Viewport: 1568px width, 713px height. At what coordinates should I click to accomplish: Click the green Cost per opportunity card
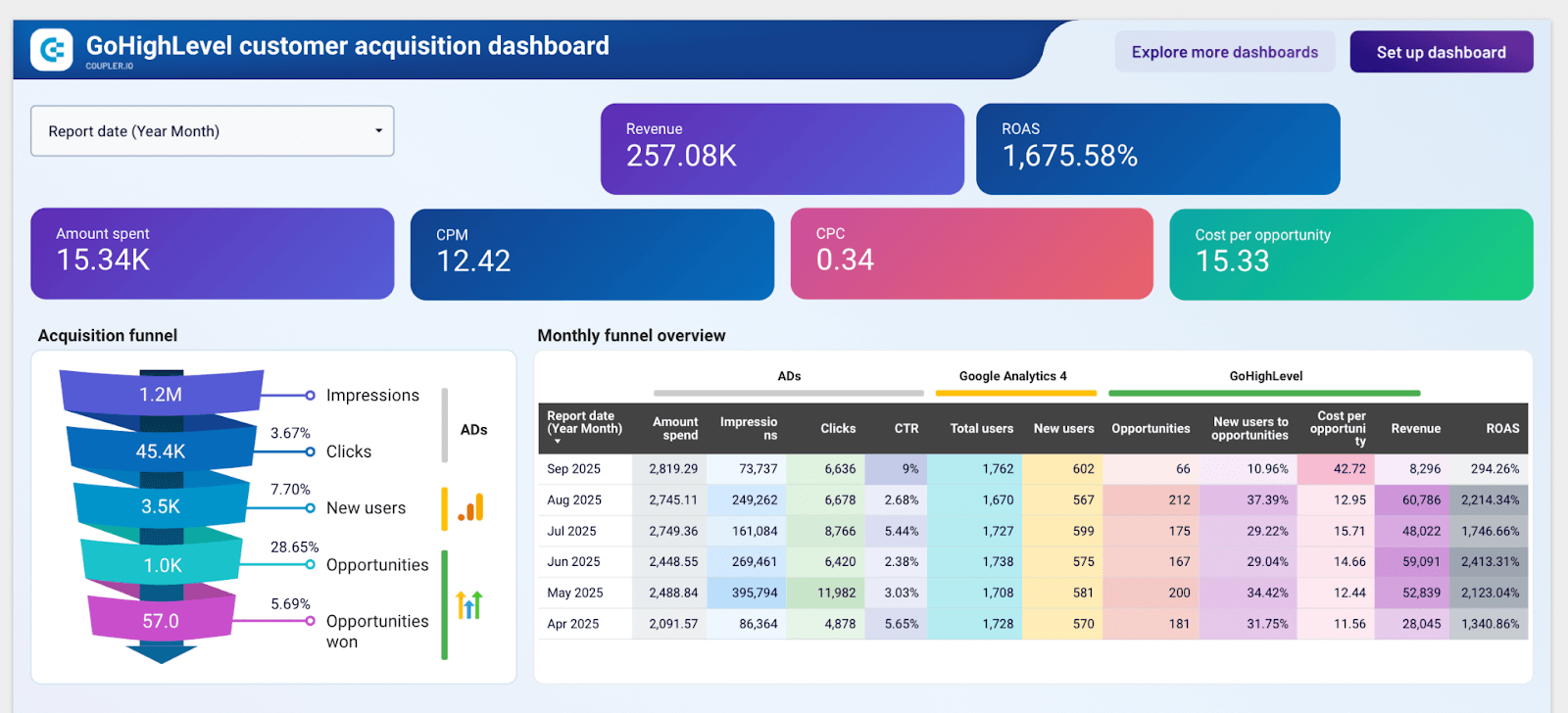1350,254
